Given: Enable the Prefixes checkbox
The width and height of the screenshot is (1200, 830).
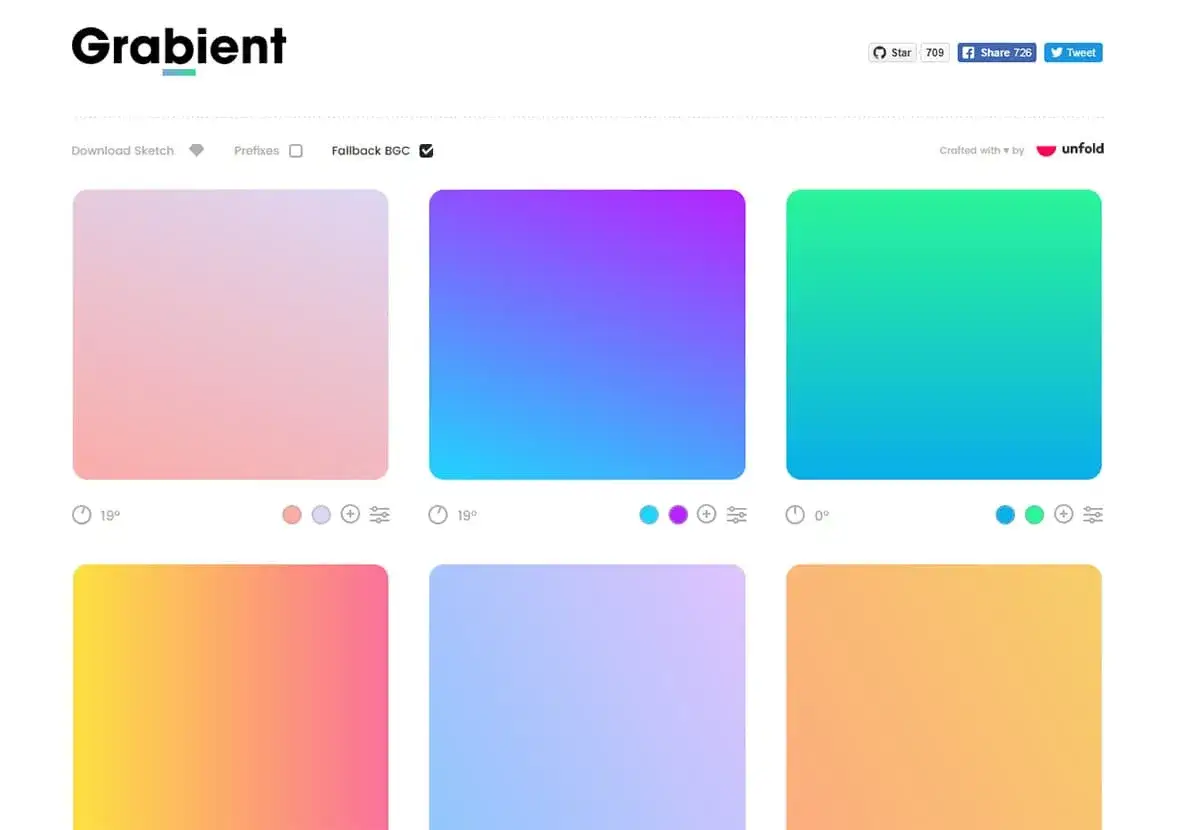Looking at the screenshot, I should pos(296,151).
